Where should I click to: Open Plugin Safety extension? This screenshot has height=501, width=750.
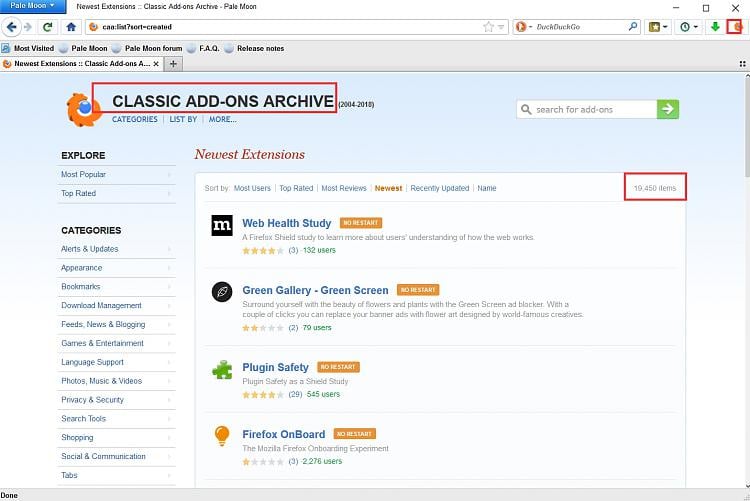[276, 367]
